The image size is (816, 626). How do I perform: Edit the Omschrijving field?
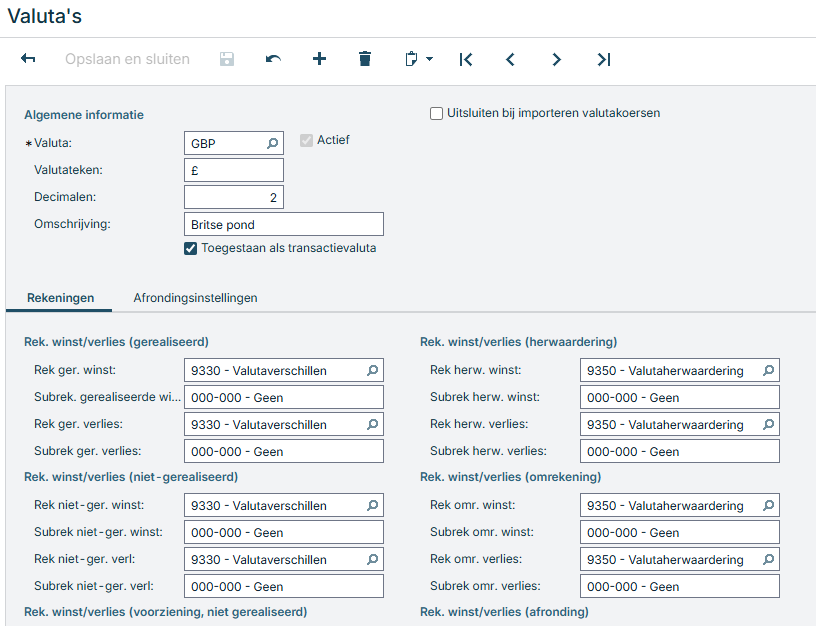283,223
